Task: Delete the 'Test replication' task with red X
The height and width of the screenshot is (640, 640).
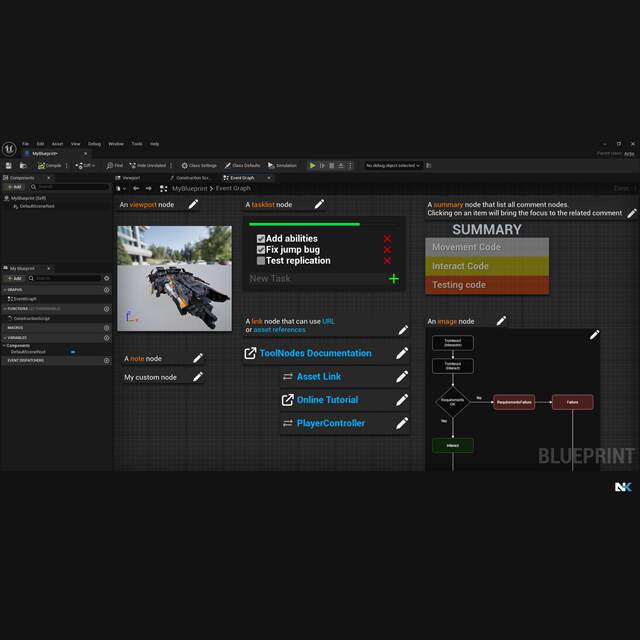Action: (387, 260)
